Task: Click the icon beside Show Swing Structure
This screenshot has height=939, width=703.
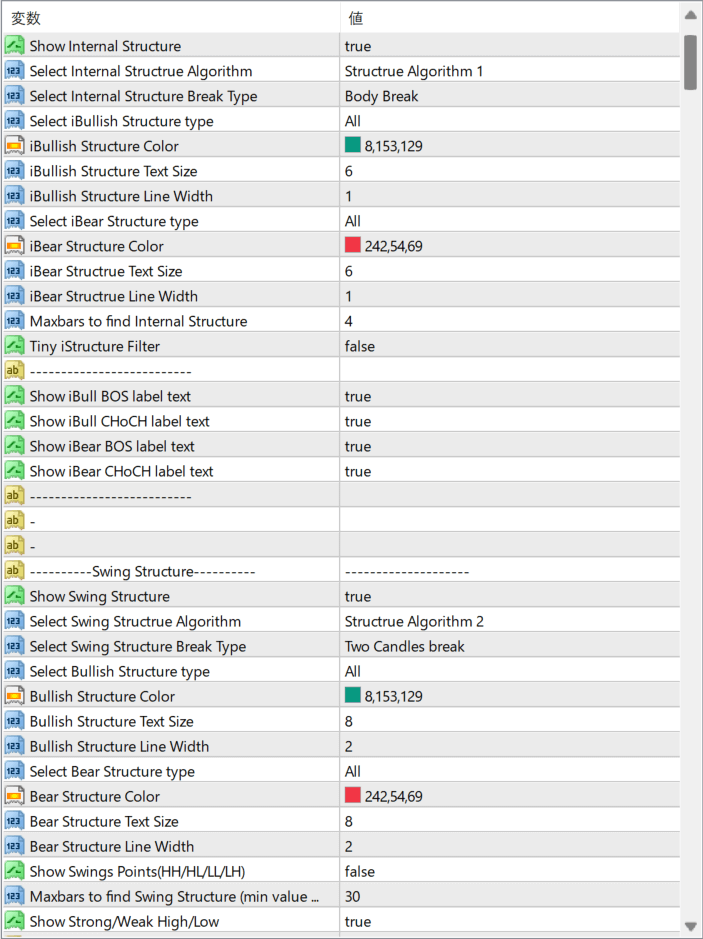Action: tap(14, 596)
